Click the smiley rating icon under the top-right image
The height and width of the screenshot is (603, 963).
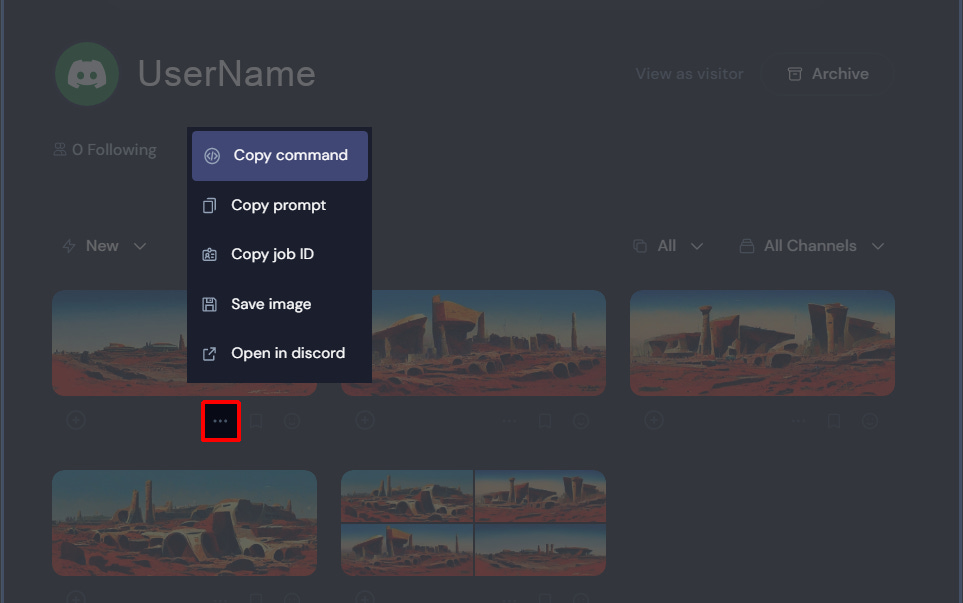(870, 421)
